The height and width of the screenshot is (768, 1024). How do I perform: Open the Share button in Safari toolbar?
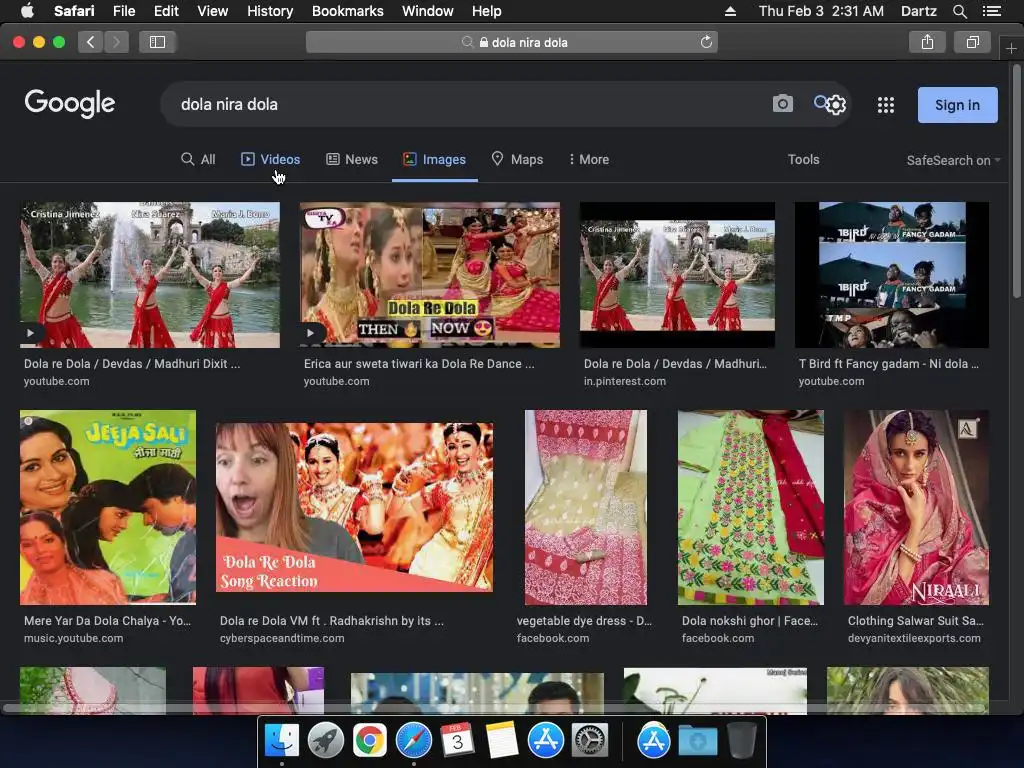tap(927, 42)
